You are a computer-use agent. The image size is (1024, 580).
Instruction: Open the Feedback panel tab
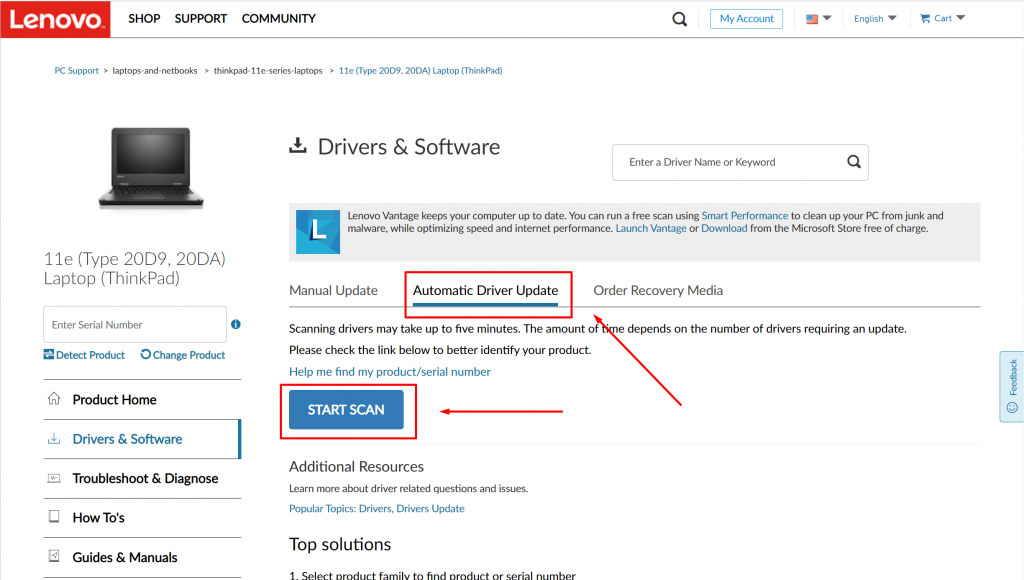tap(1013, 390)
